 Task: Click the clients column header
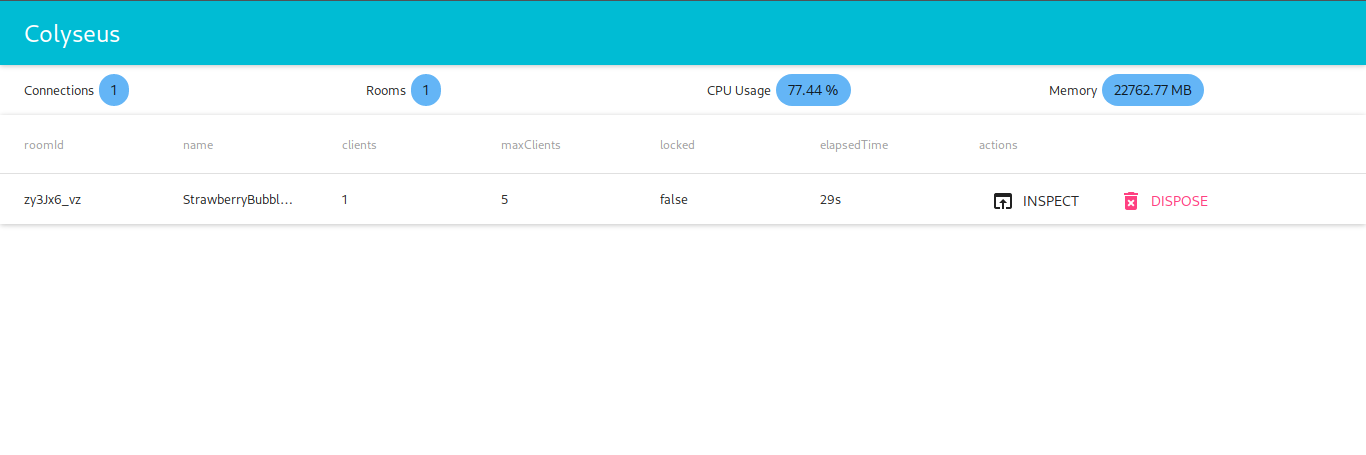pyautogui.click(x=359, y=145)
